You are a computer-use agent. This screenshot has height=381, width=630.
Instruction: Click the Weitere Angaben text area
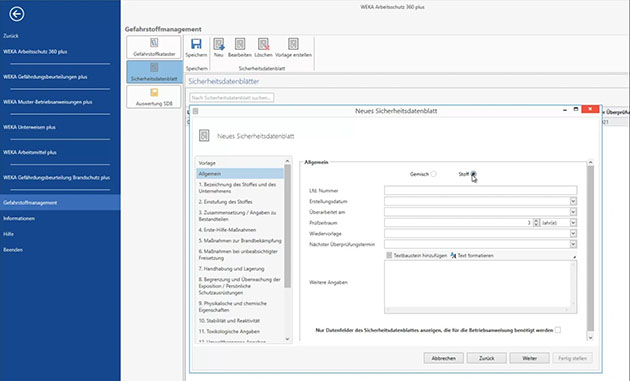pos(481,287)
